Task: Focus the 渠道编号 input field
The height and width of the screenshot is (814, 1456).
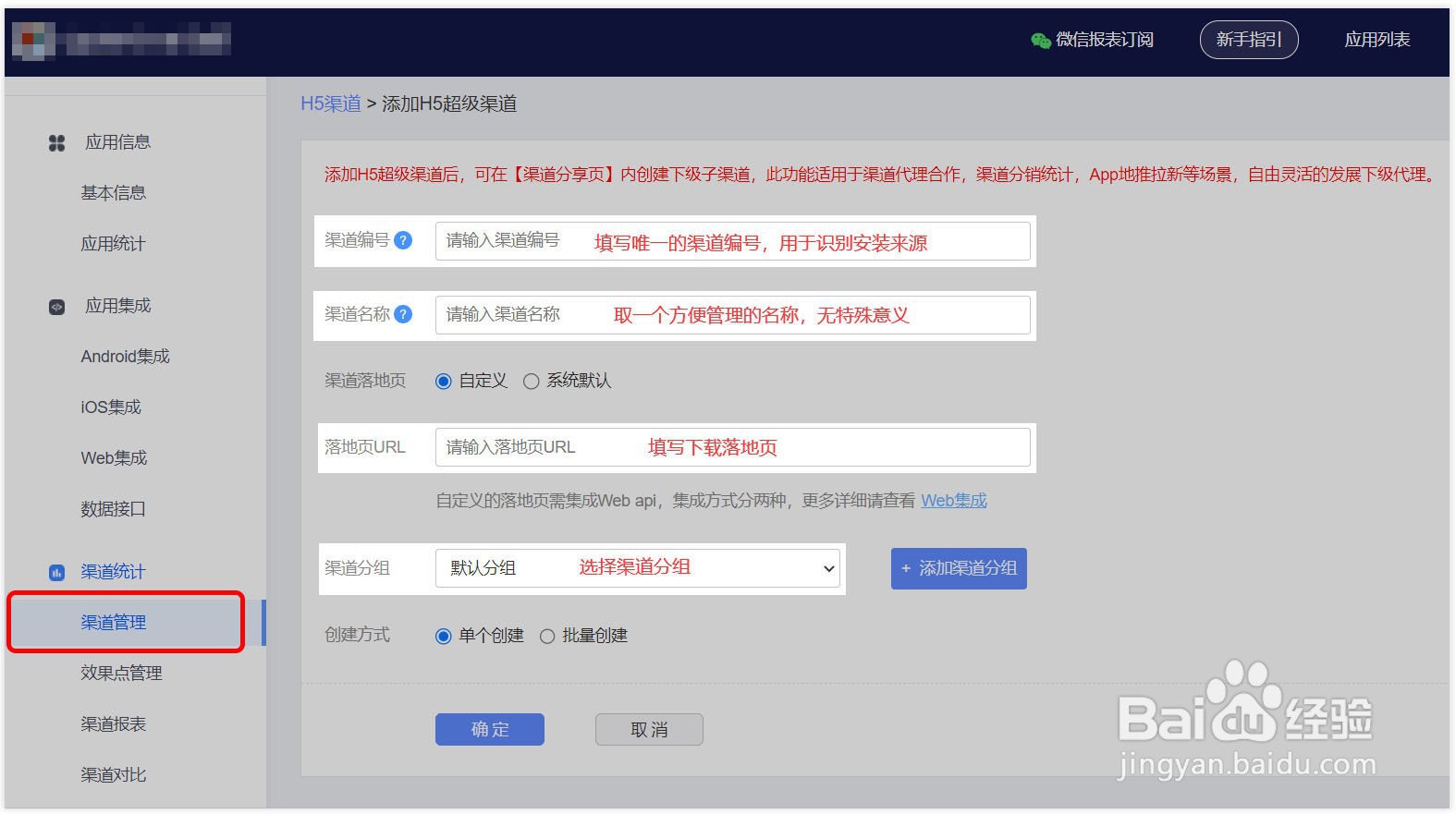Action: coord(732,241)
